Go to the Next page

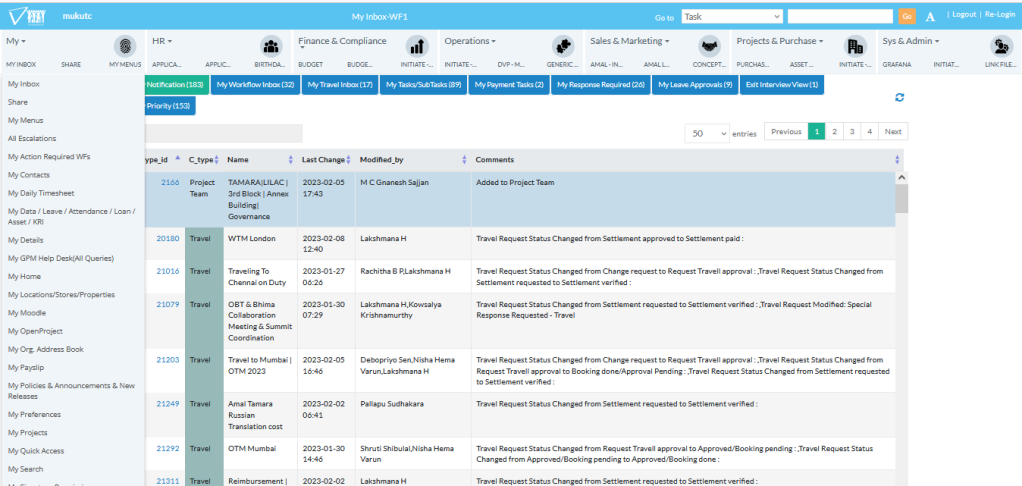point(893,132)
